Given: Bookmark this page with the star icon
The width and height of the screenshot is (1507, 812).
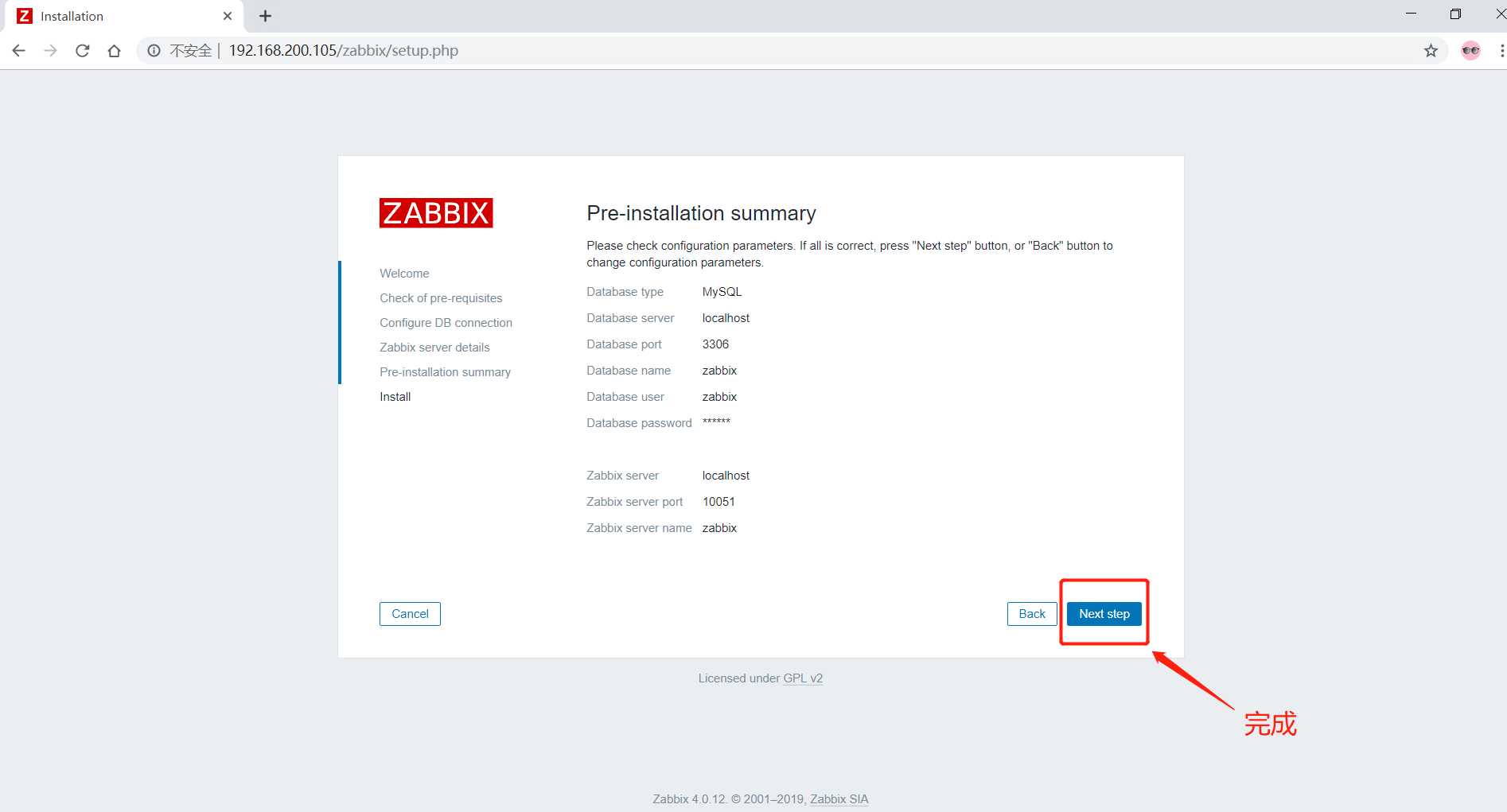Looking at the screenshot, I should [1431, 51].
